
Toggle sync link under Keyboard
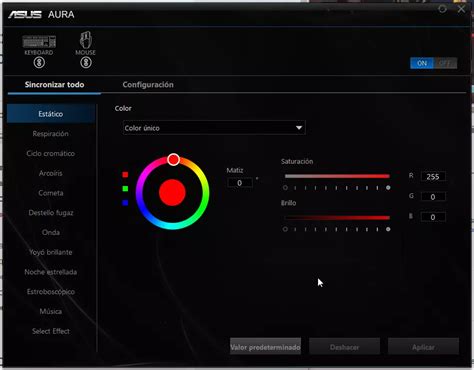click(x=39, y=62)
